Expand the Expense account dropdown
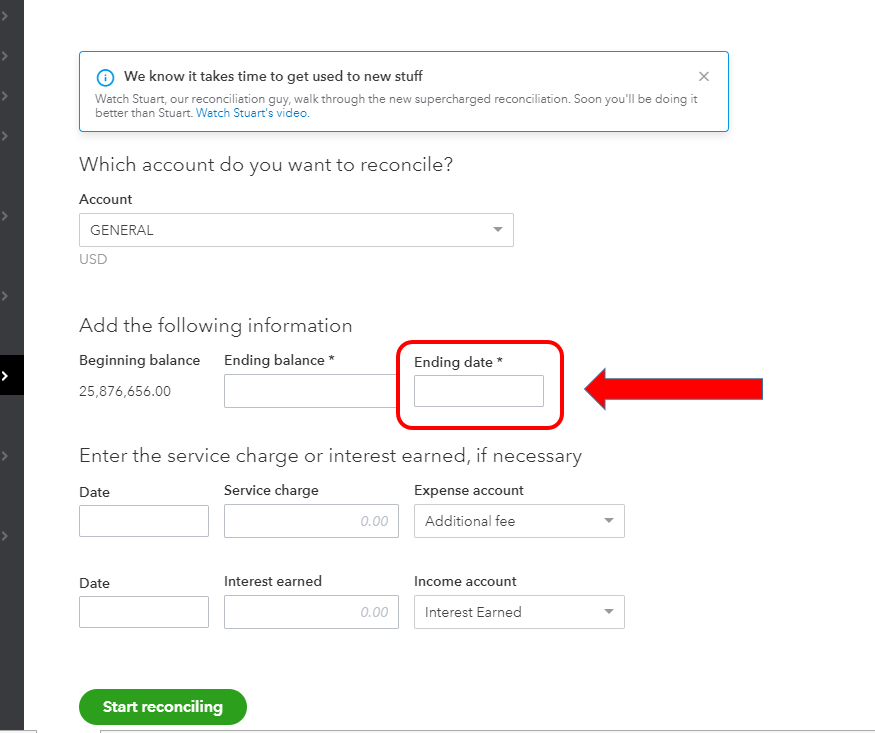The height and width of the screenshot is (733, 875). (x=519, y=521)
